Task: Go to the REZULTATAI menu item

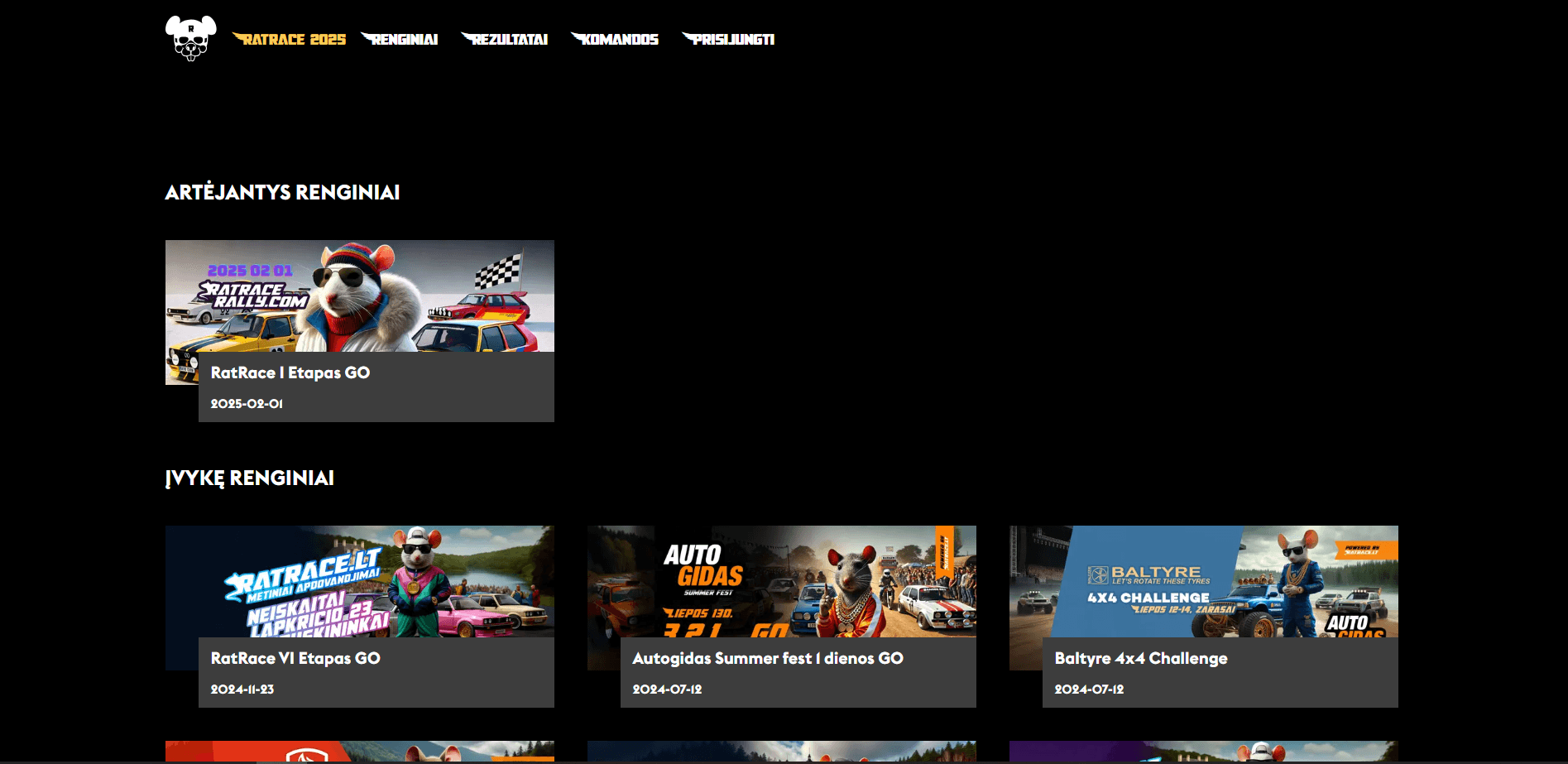Action: pyautogui.click(x=505, y=39)
